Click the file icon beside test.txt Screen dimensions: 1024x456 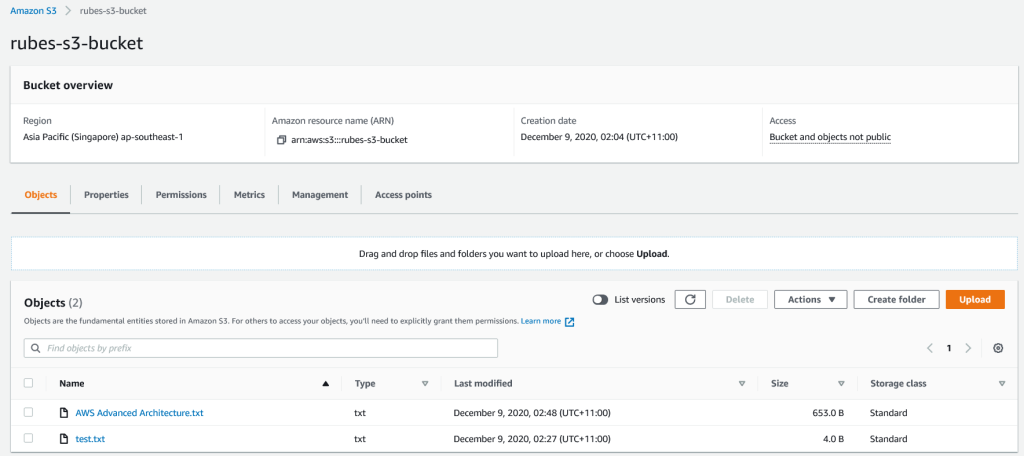click(65, 438)
